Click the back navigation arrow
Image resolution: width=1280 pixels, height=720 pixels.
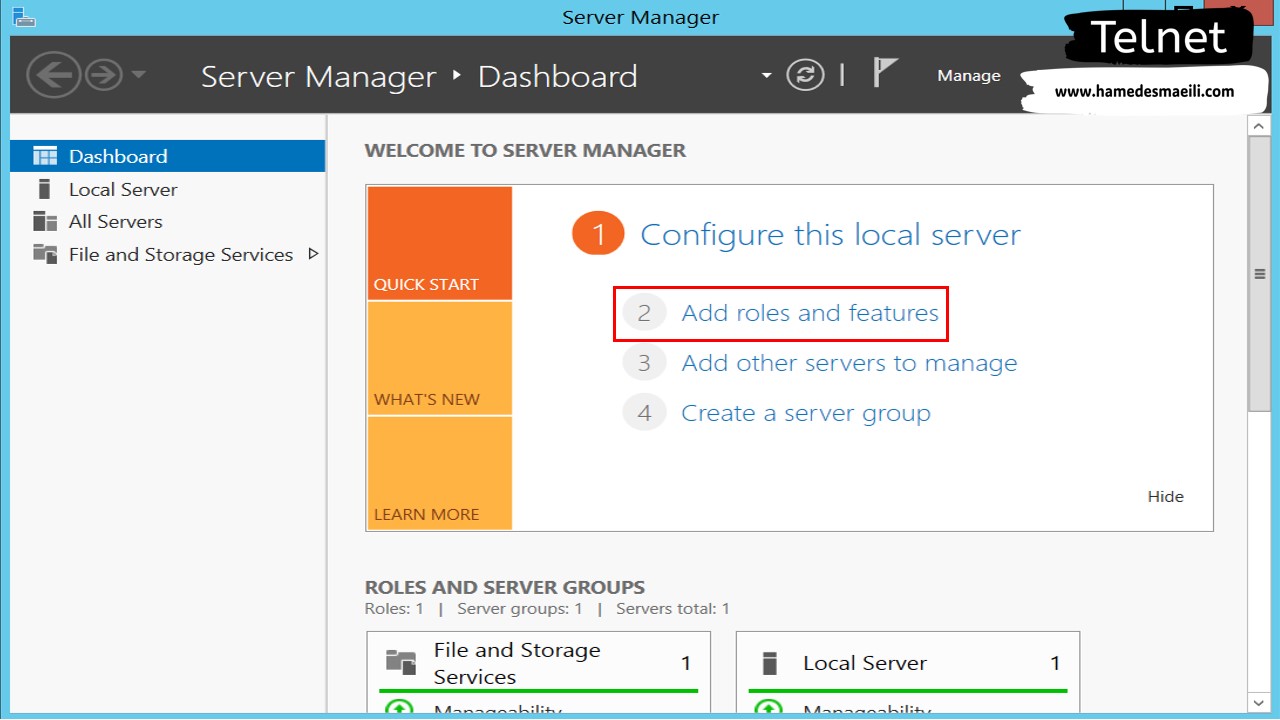(53, 75)
